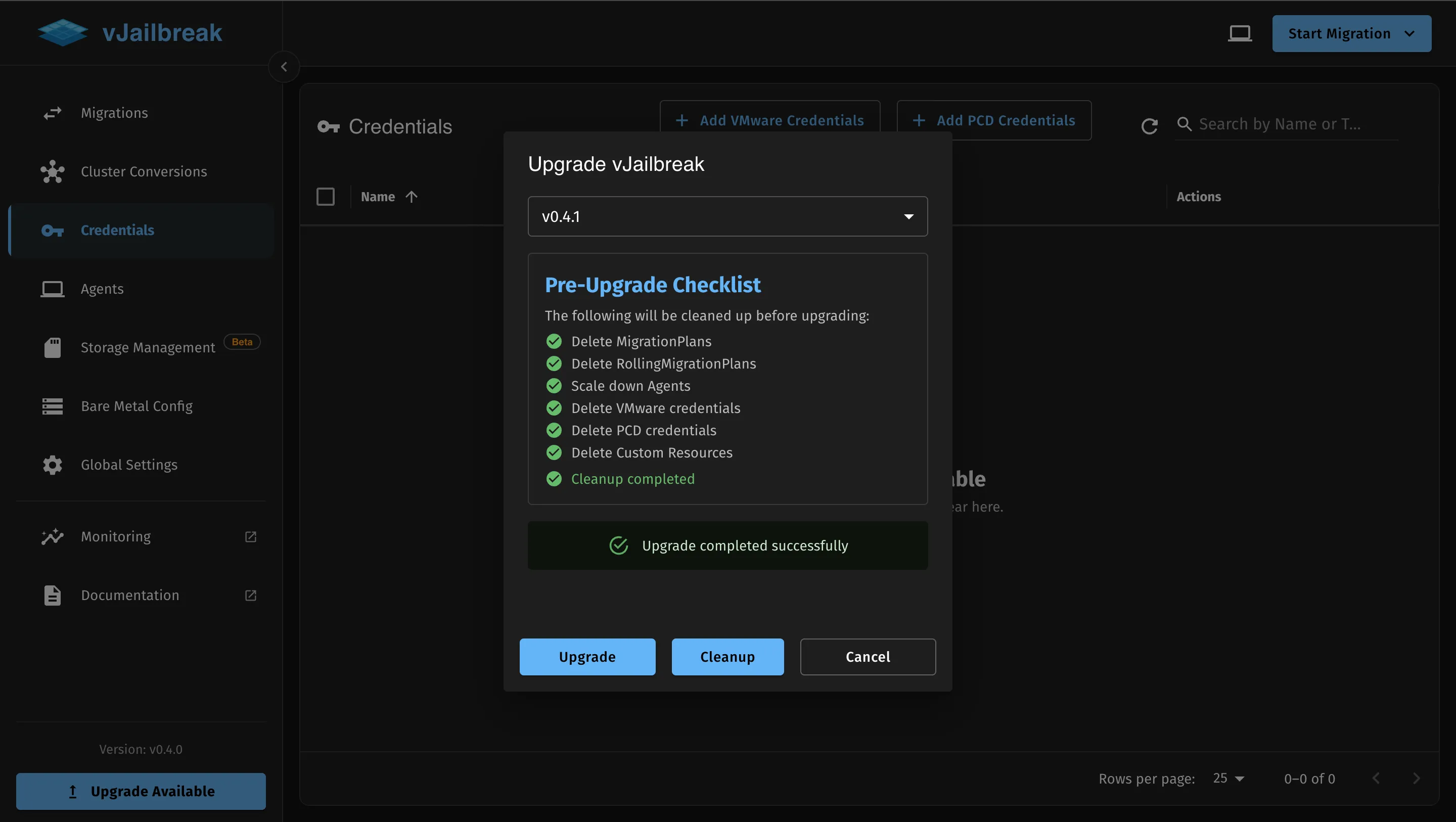
Task: Open rows per page 25 dropdown
Action: tap(1228, 779)
